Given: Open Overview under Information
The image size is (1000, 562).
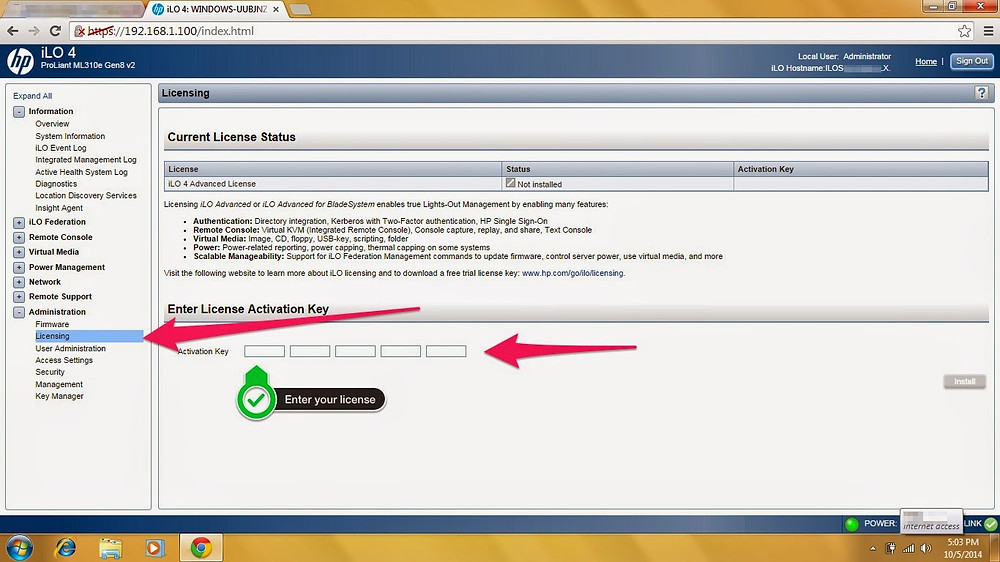Looking at the screenshot, I should [52, 124].
